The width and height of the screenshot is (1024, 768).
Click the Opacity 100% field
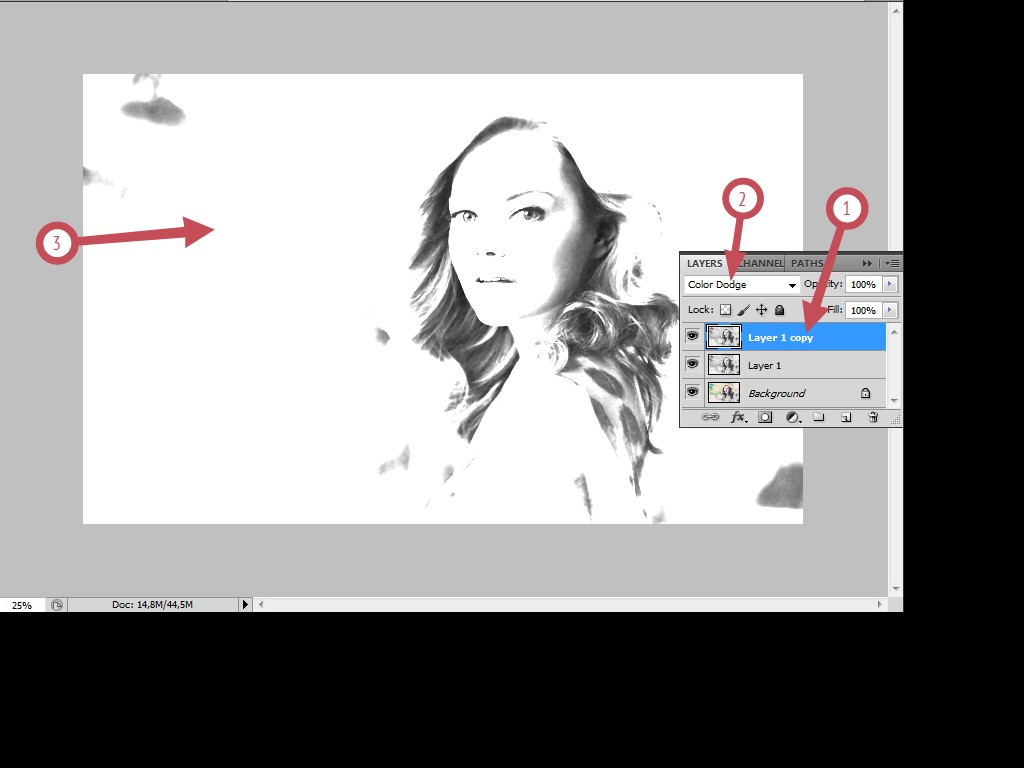point(863,284)
